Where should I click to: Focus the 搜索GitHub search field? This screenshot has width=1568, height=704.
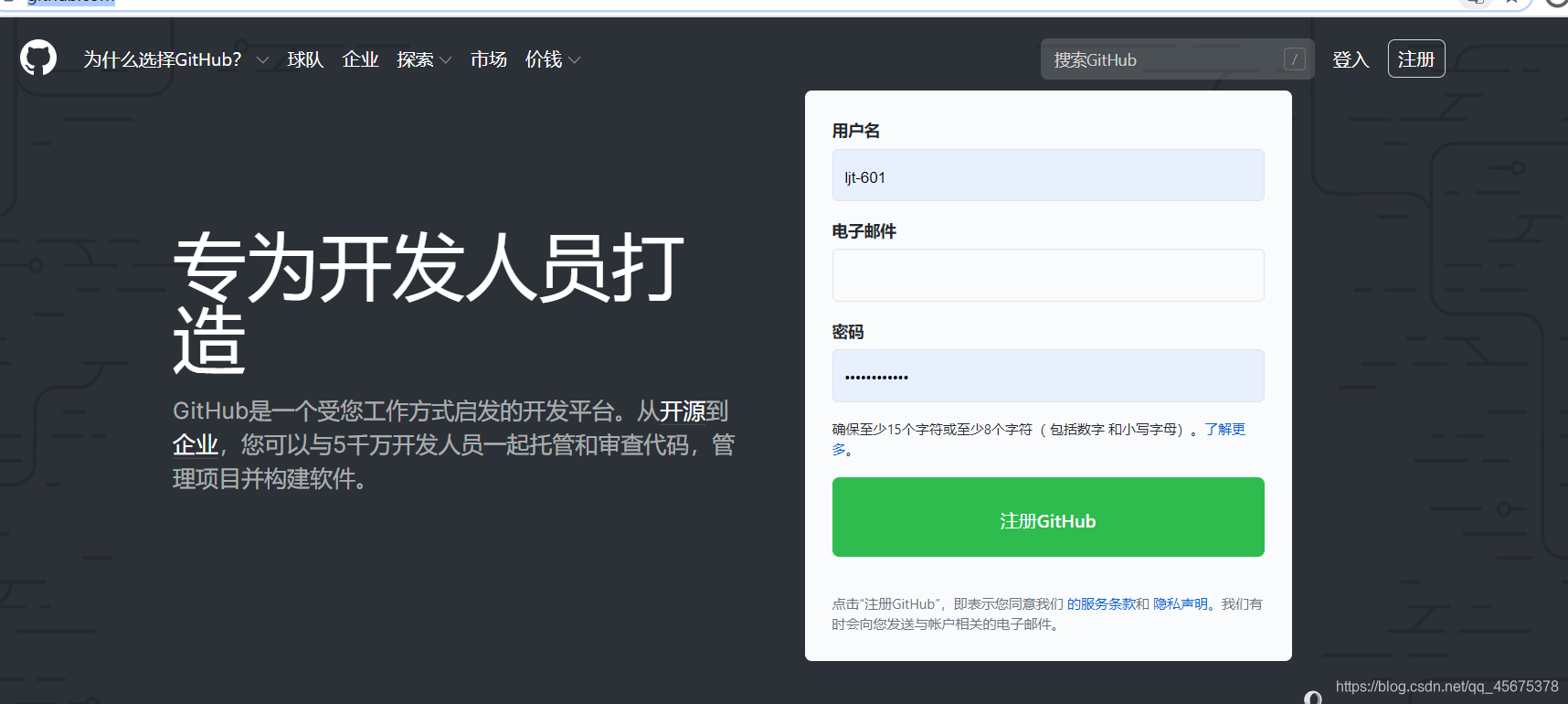(1177, 59)
